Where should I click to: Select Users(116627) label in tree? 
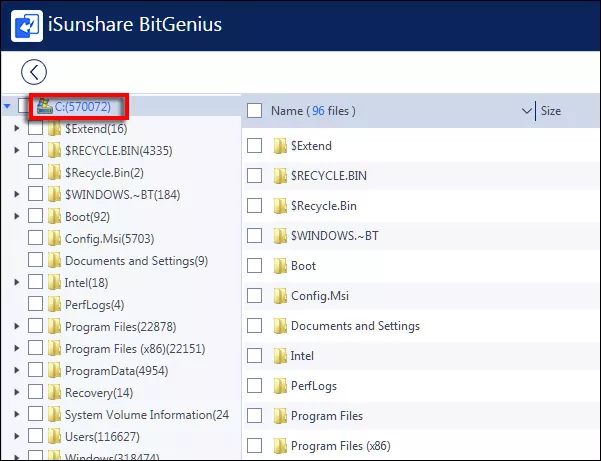[102, 436]
